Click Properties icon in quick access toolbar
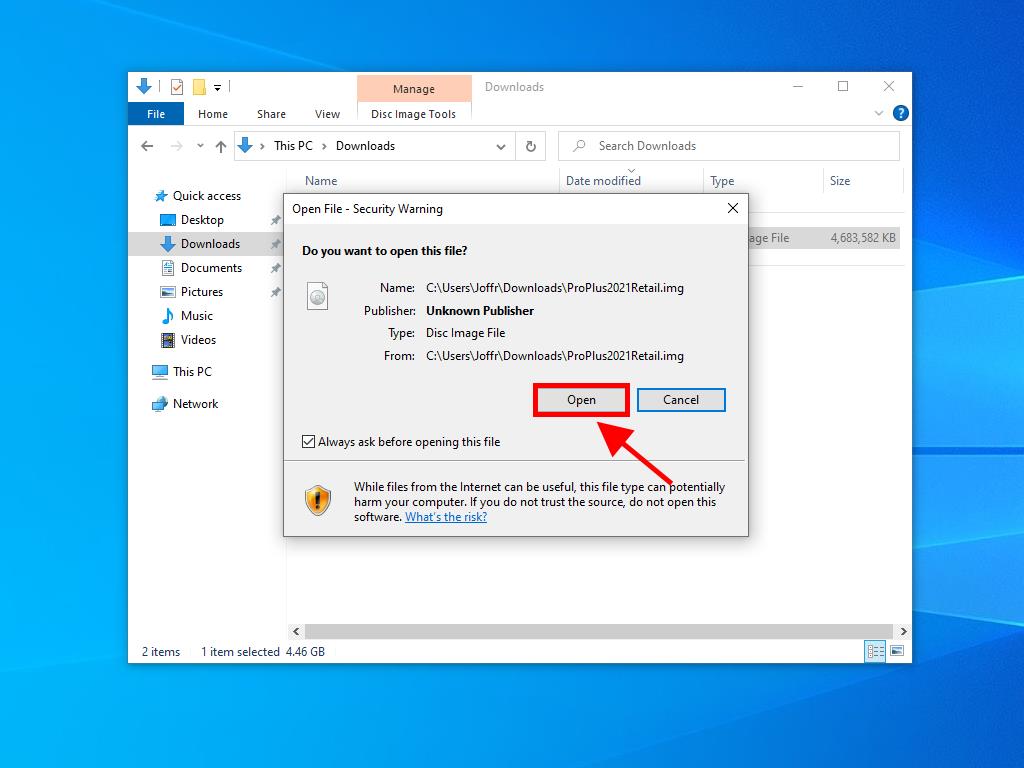The width and height of the screenshot is (1024, 768). click(177, 87)
